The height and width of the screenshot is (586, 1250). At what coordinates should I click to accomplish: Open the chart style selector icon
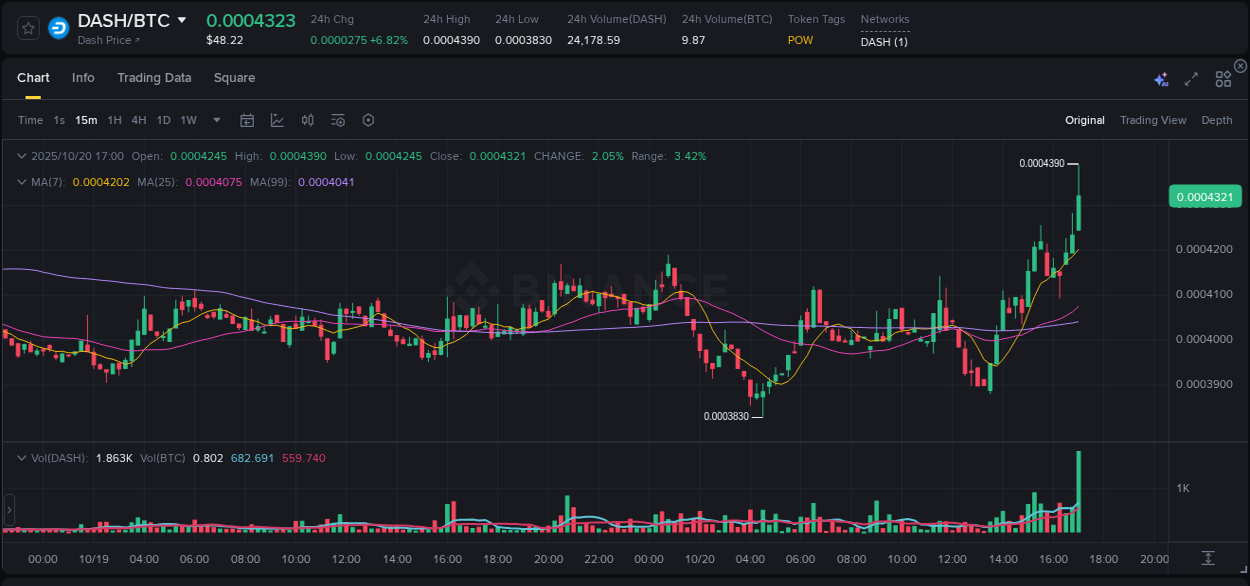click(x=277, y=119)
